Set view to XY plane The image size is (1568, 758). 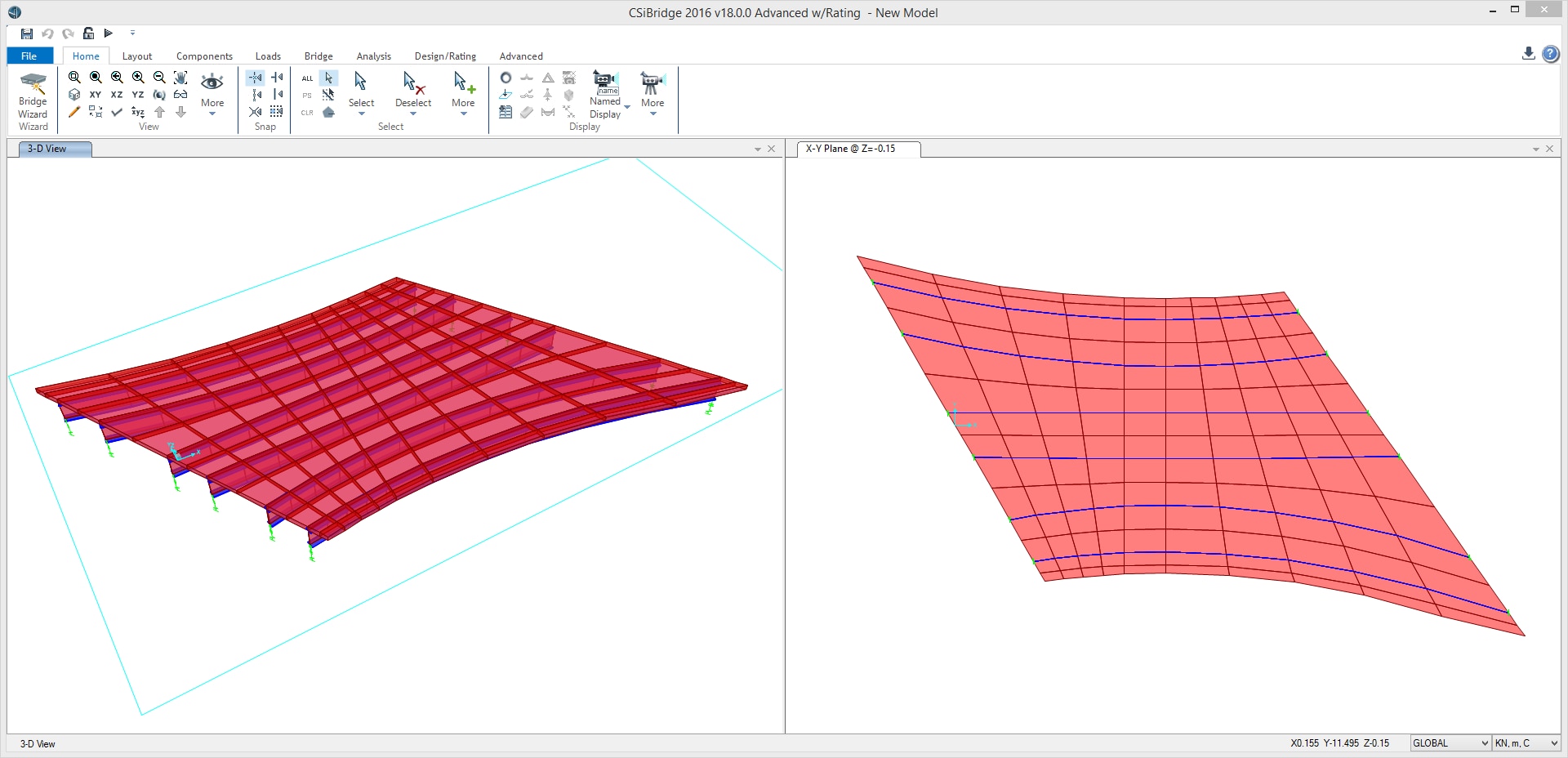pos(96,95)
